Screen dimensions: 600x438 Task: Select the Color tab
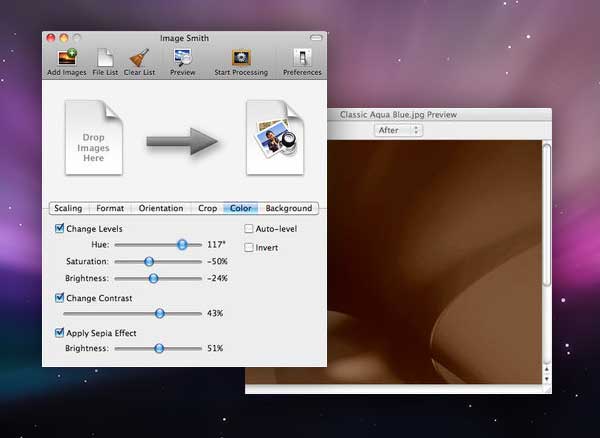pyautogui.click(x=241, y=208)
